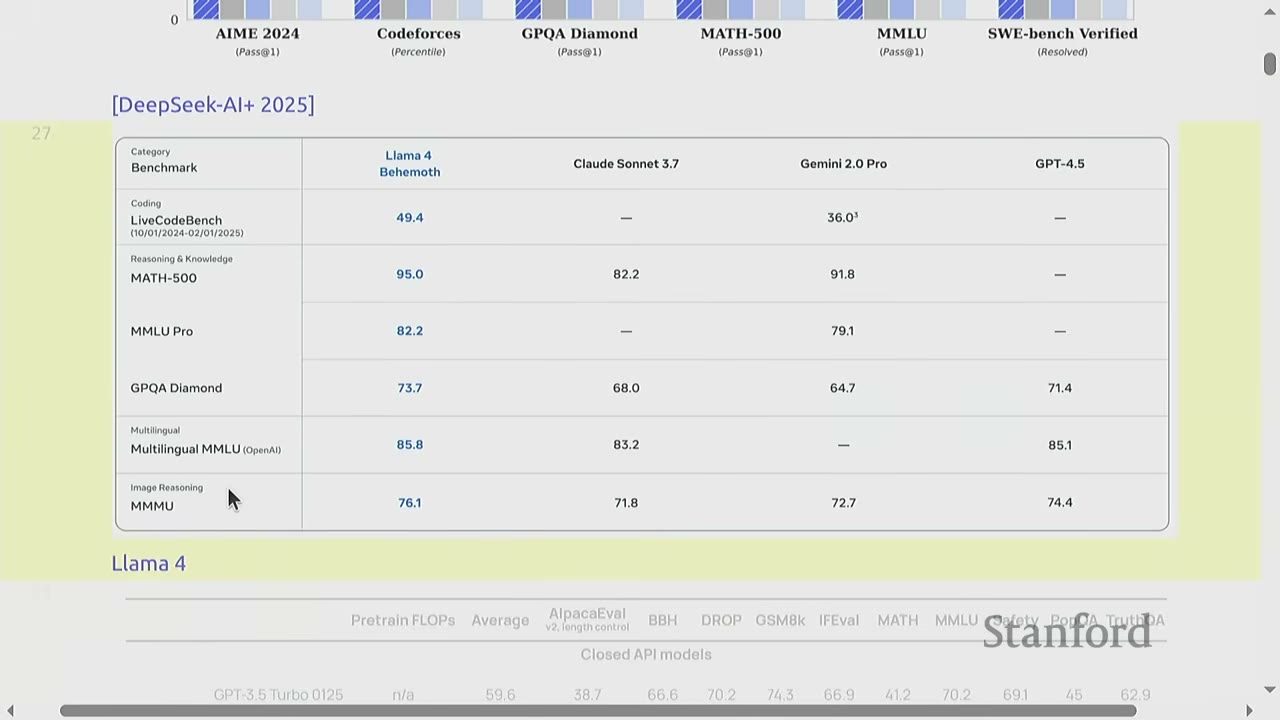Click the line number 27 in the gutter
Viewport: 1280px width, 720px height.
41,133
